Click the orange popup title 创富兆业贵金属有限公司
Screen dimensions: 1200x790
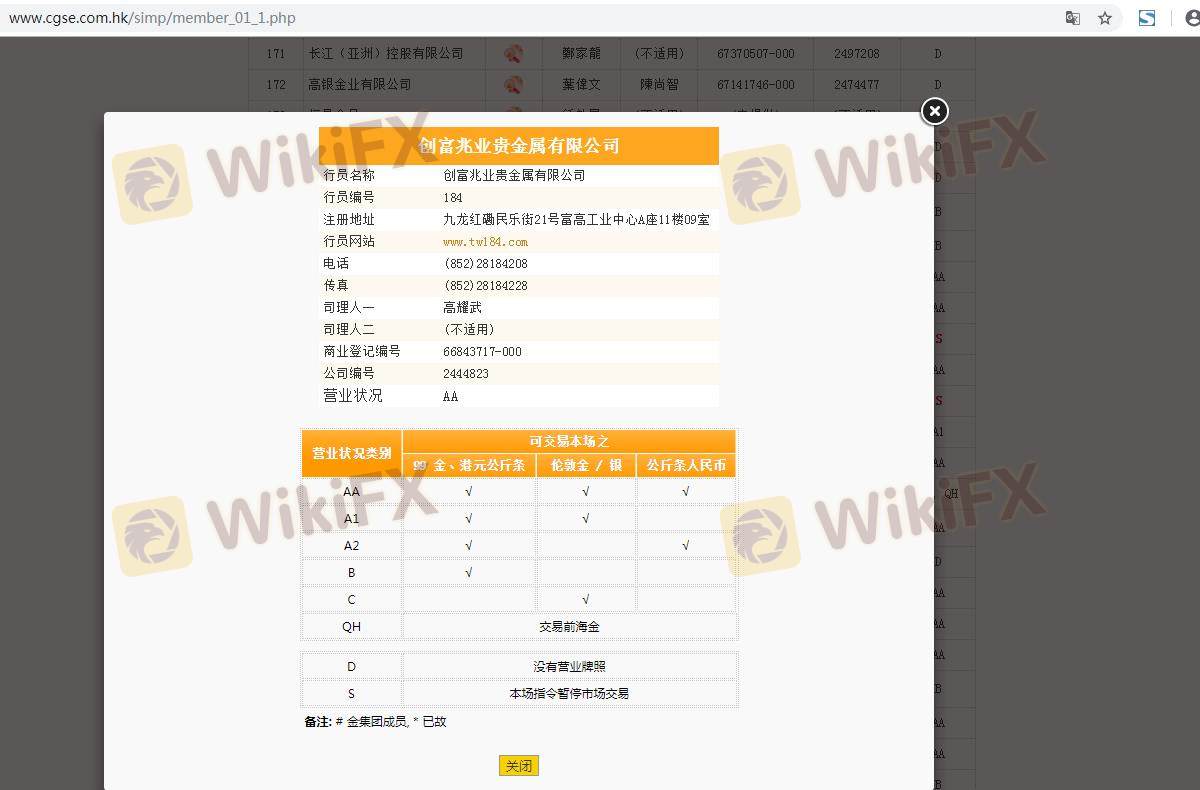519,146
